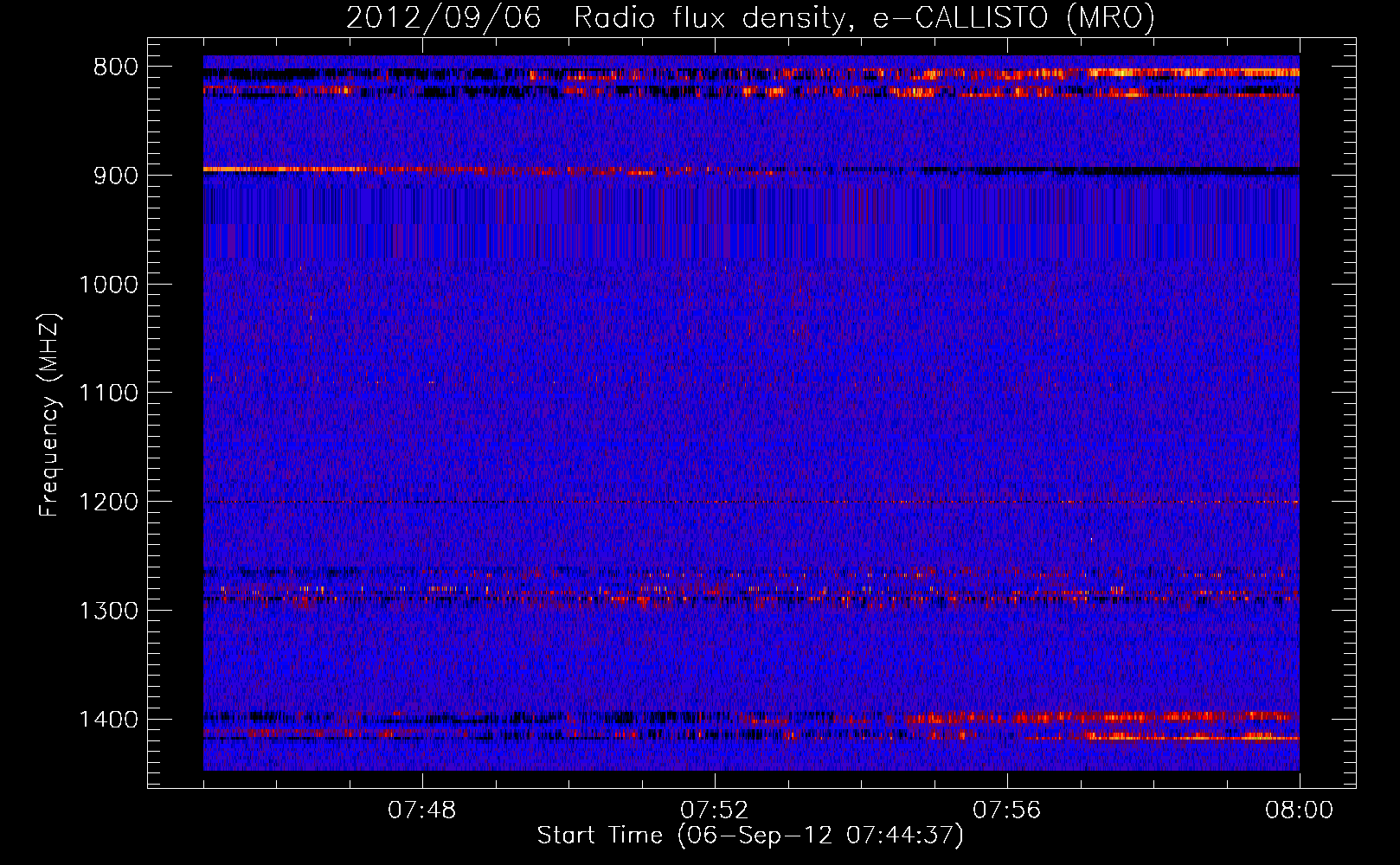Click the "Start Time (06-Sep-12 07:44:37)" label
Screen dimensions: 1400x865
click(x=750, y=836)
